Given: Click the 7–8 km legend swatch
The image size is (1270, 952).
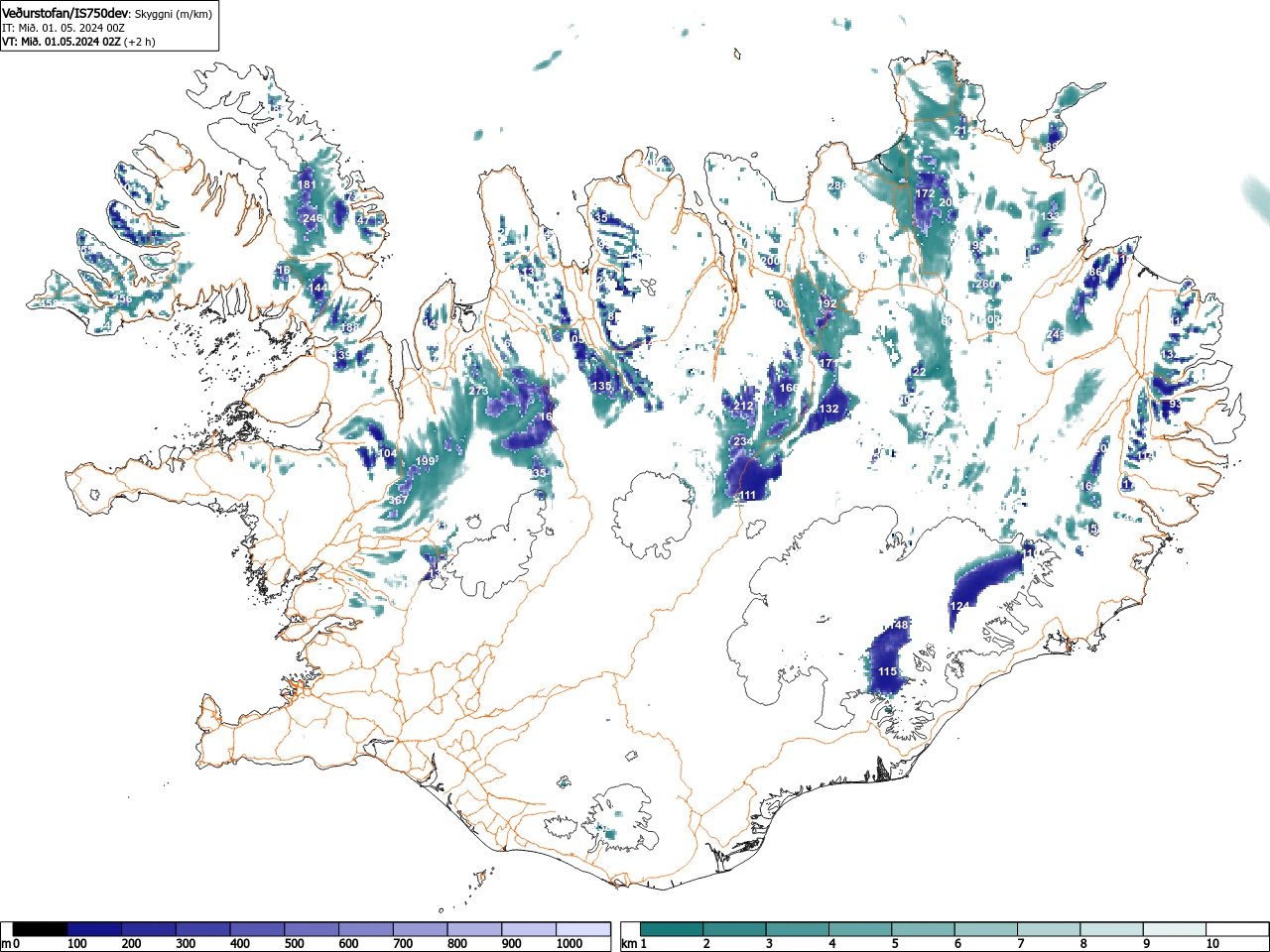Looking at the screenshot, I should 1048,929.
